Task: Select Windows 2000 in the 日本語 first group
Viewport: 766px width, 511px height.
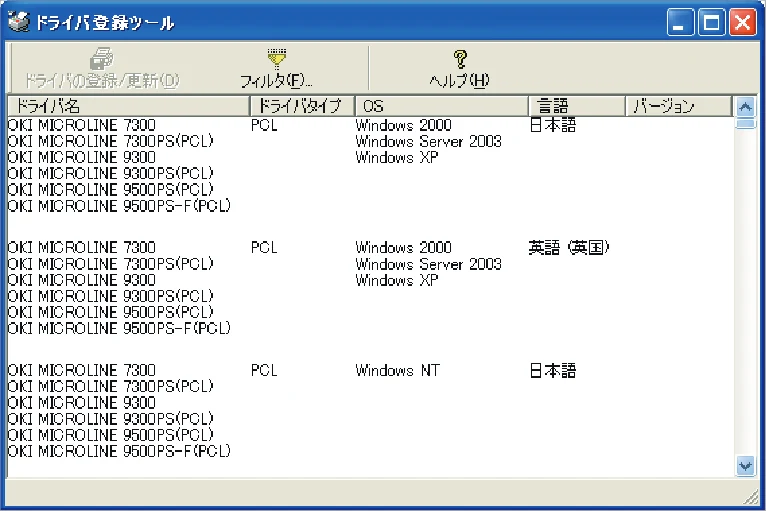Action: tap(404, 125)
